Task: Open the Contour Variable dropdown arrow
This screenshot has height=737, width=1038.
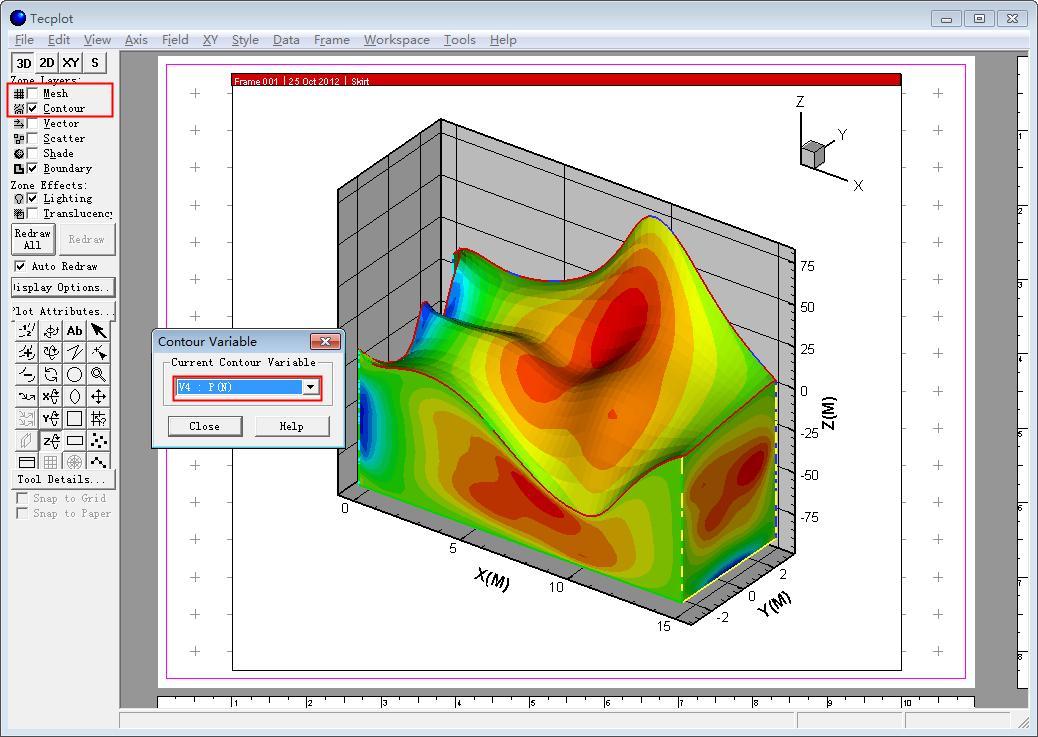Action: 310,387
